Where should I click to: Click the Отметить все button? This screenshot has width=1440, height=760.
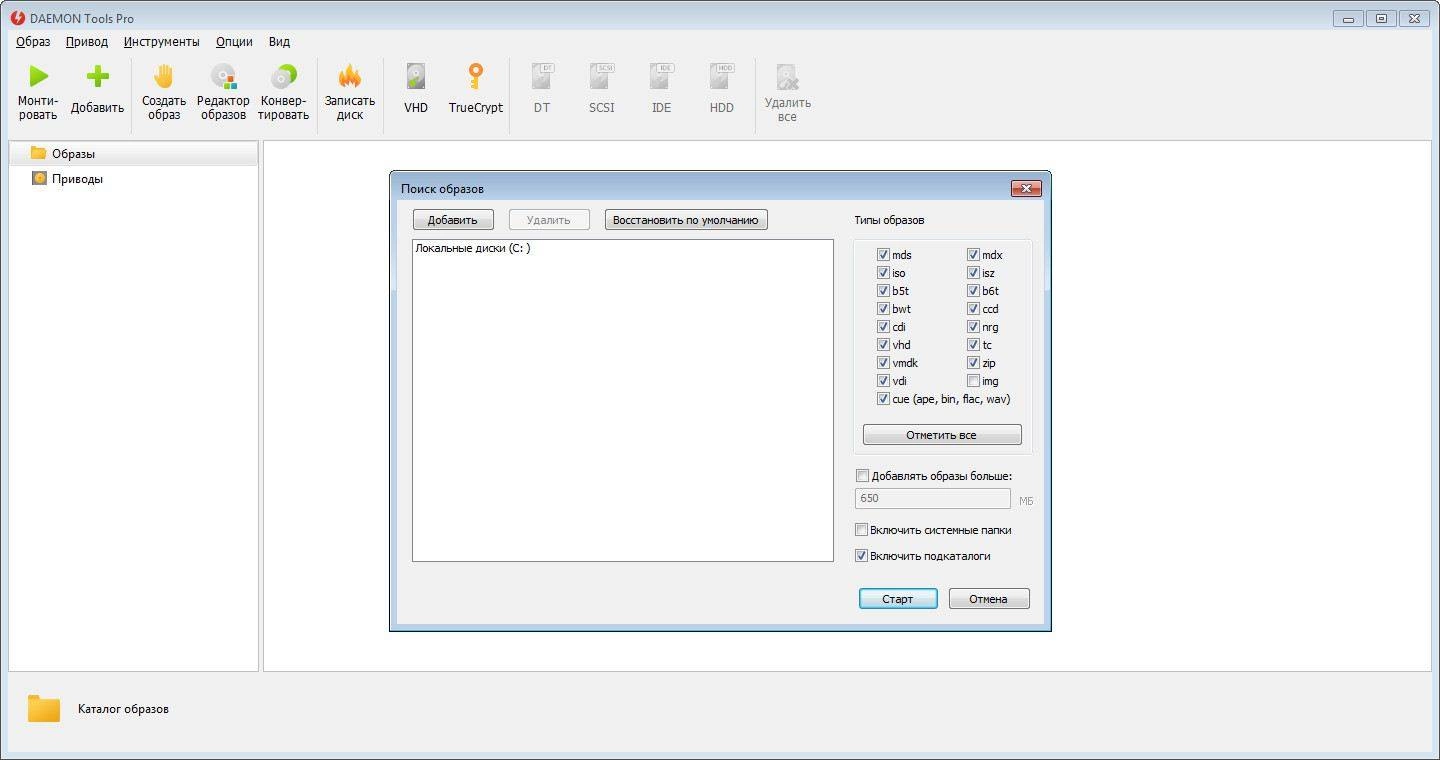tap(942, 435)
